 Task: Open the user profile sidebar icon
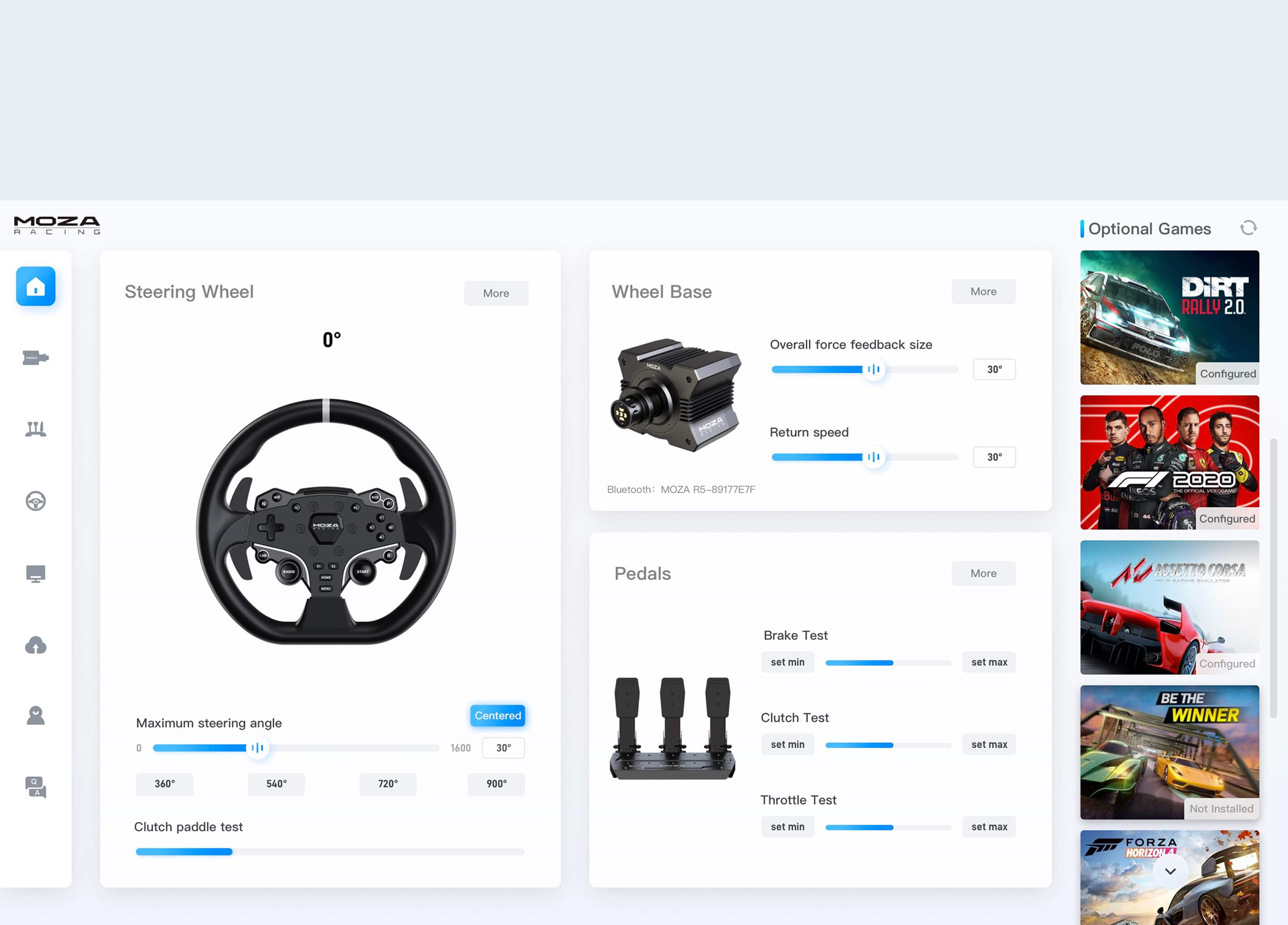click(35, 716)
